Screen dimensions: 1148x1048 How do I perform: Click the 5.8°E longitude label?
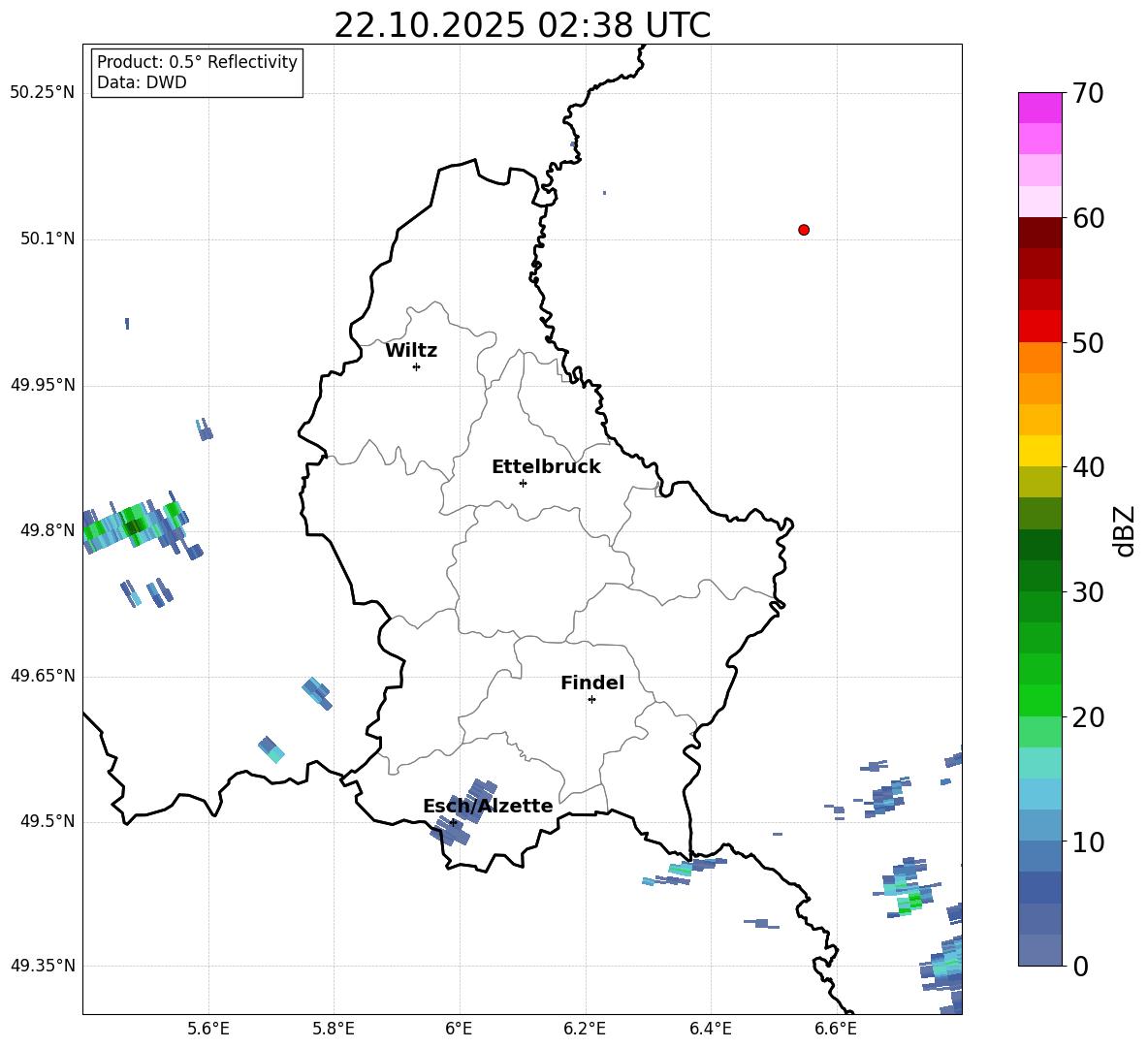334,1029
